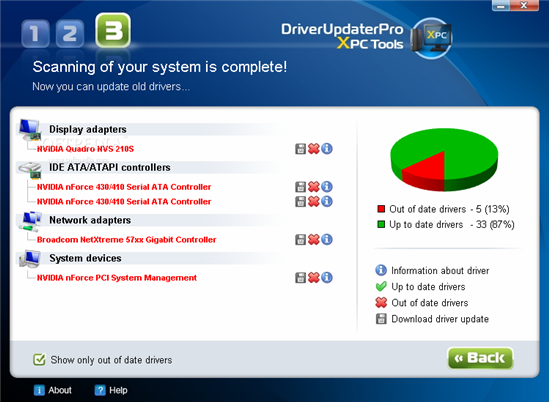Download driver update for NVIDIA Quadro NVS 210S
The image size is (549, 402).
point(300,149)
